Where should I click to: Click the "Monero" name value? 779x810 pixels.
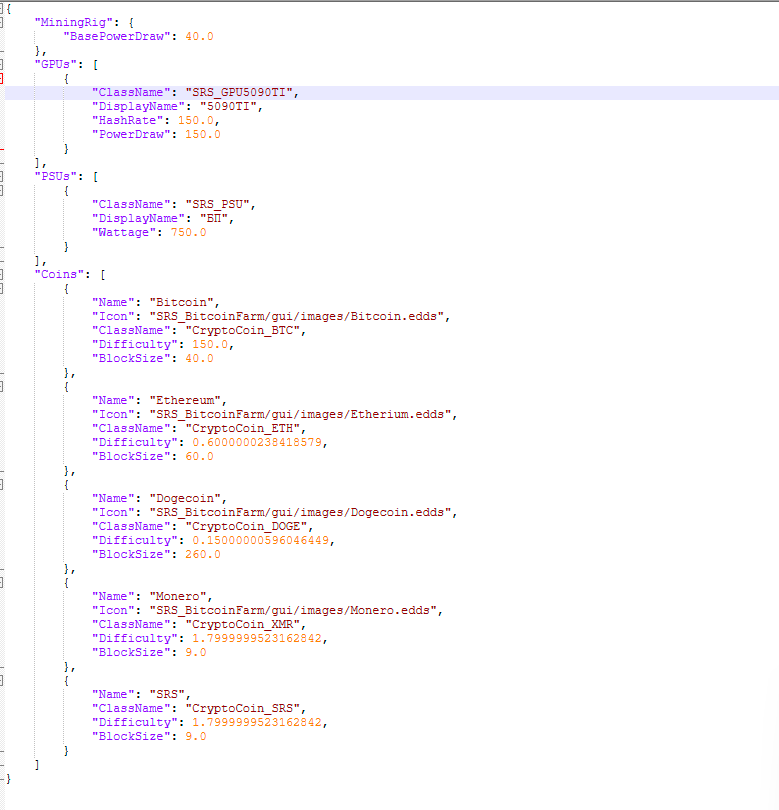(178, 596)
